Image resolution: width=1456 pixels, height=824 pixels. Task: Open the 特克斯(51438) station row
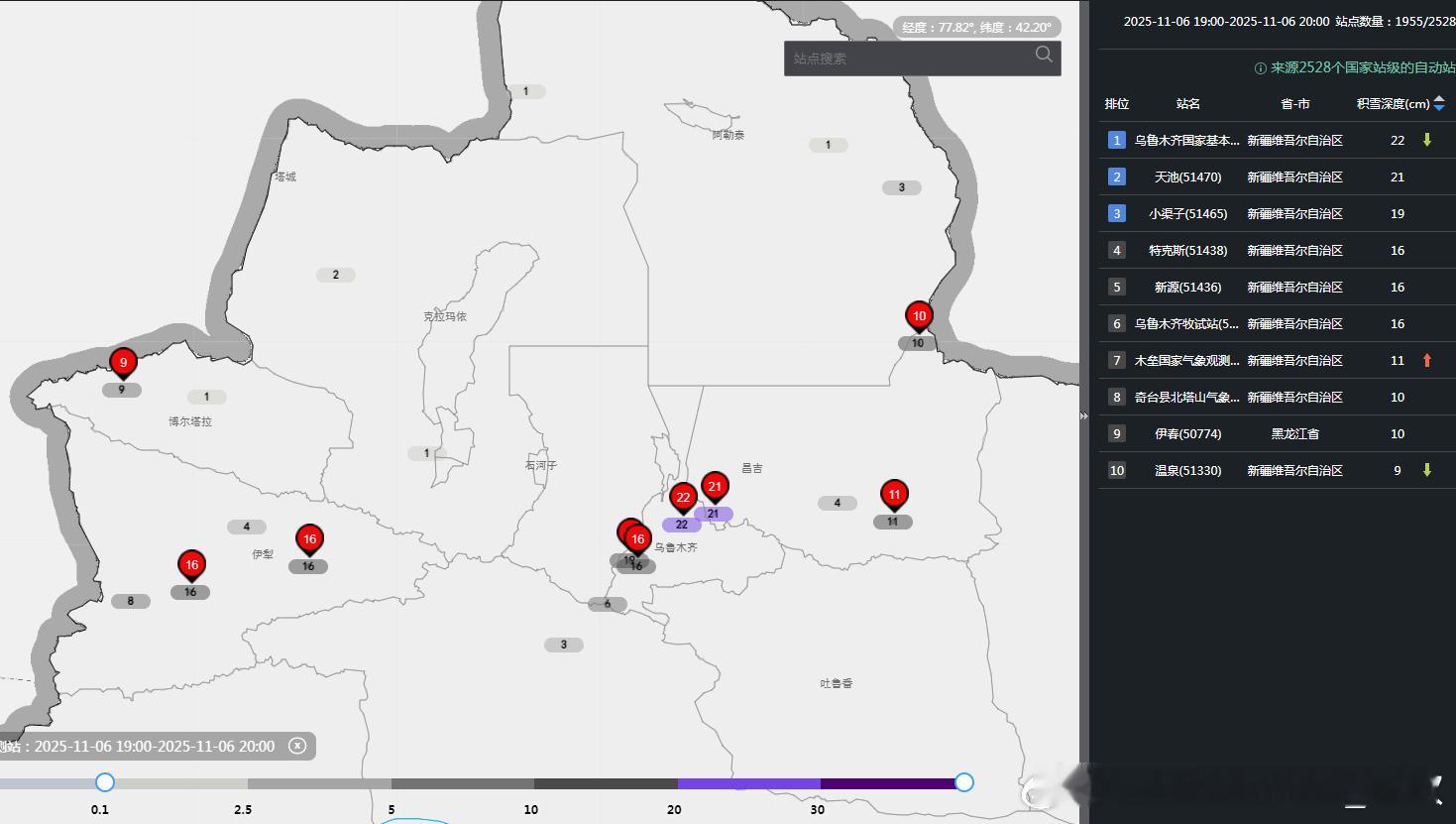tap(1277, 250)
